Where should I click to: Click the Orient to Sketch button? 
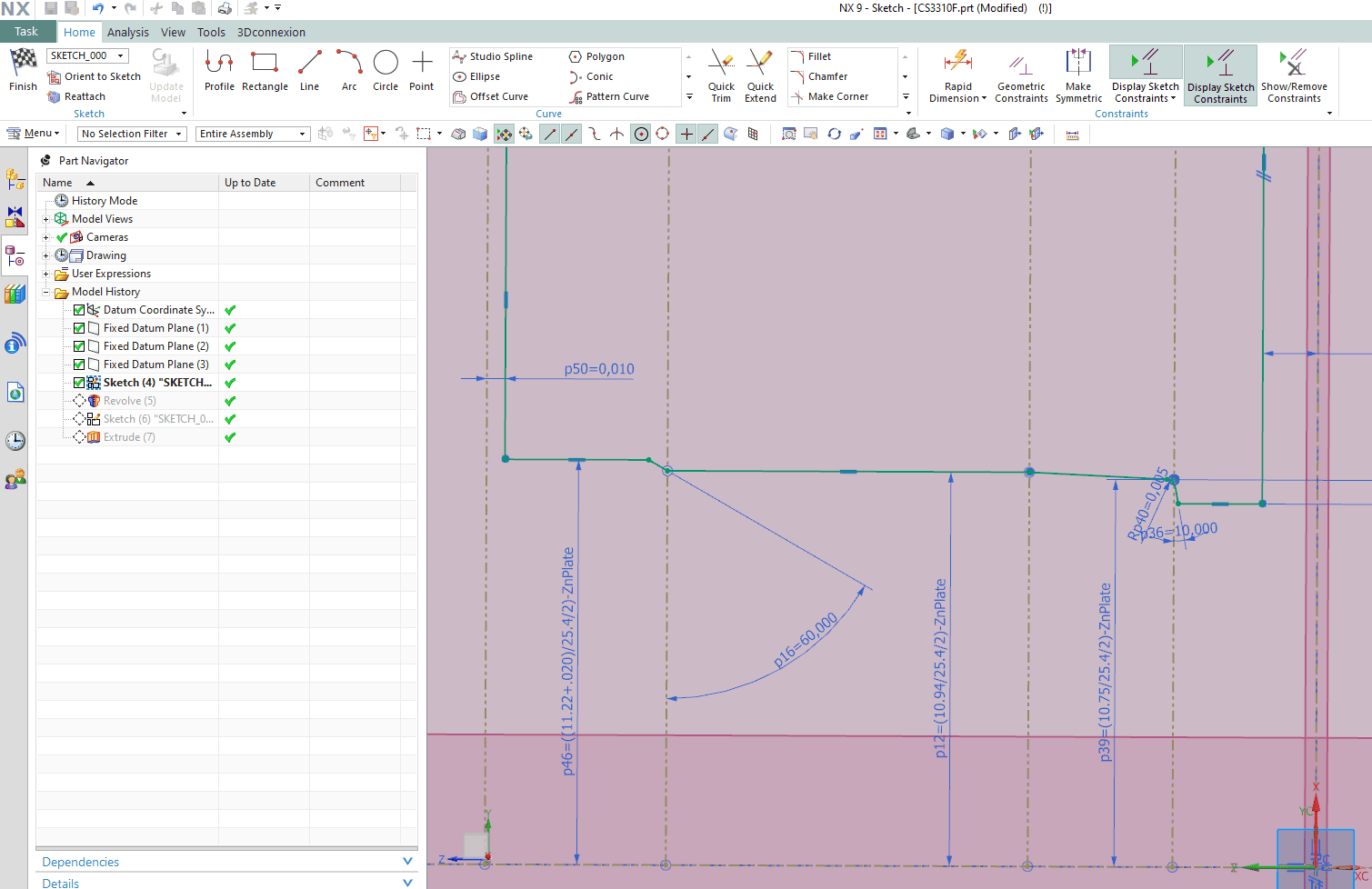pyautogui.click(x=95, y=76)
